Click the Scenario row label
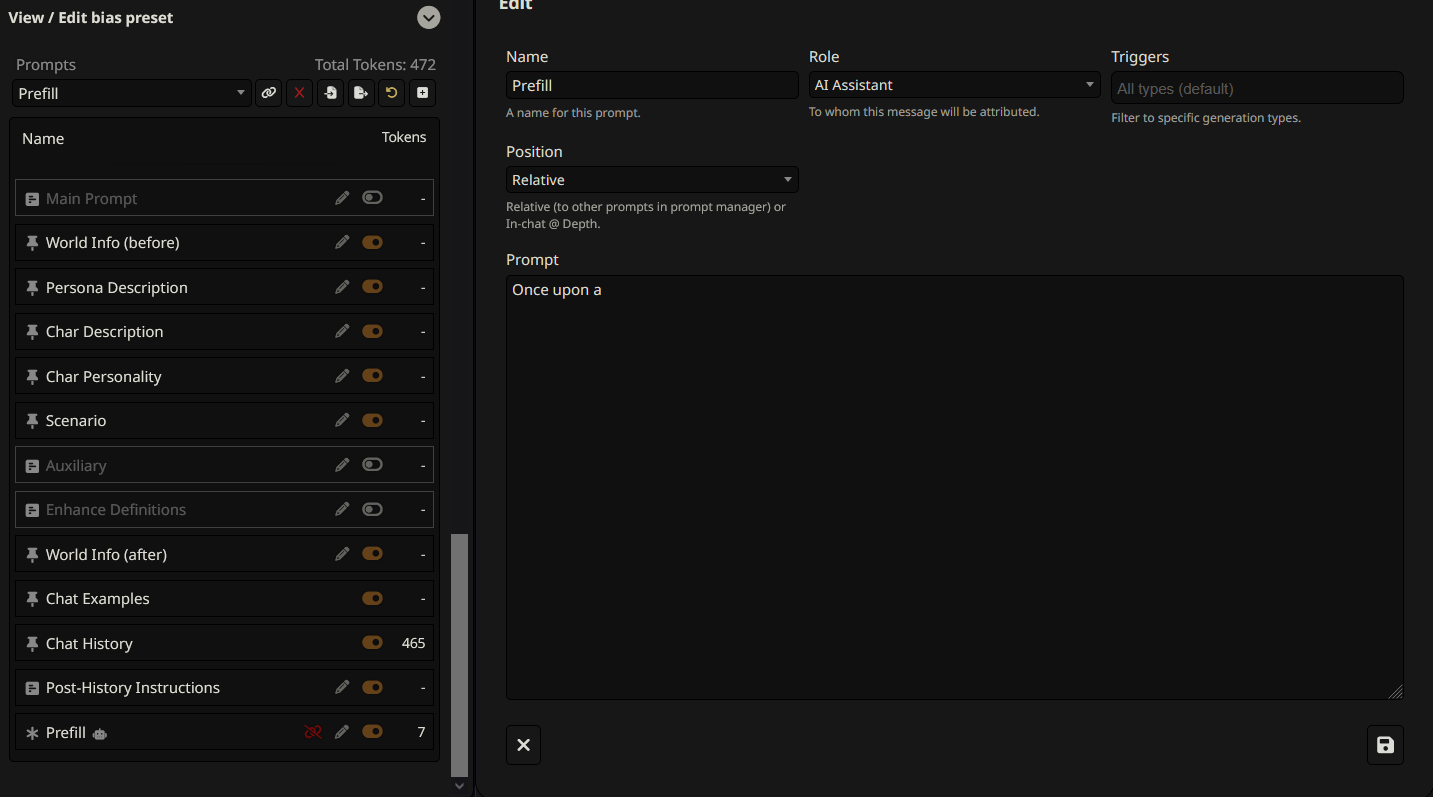The height and width of the screenshot is (797, 1433). tap(76, 420)
